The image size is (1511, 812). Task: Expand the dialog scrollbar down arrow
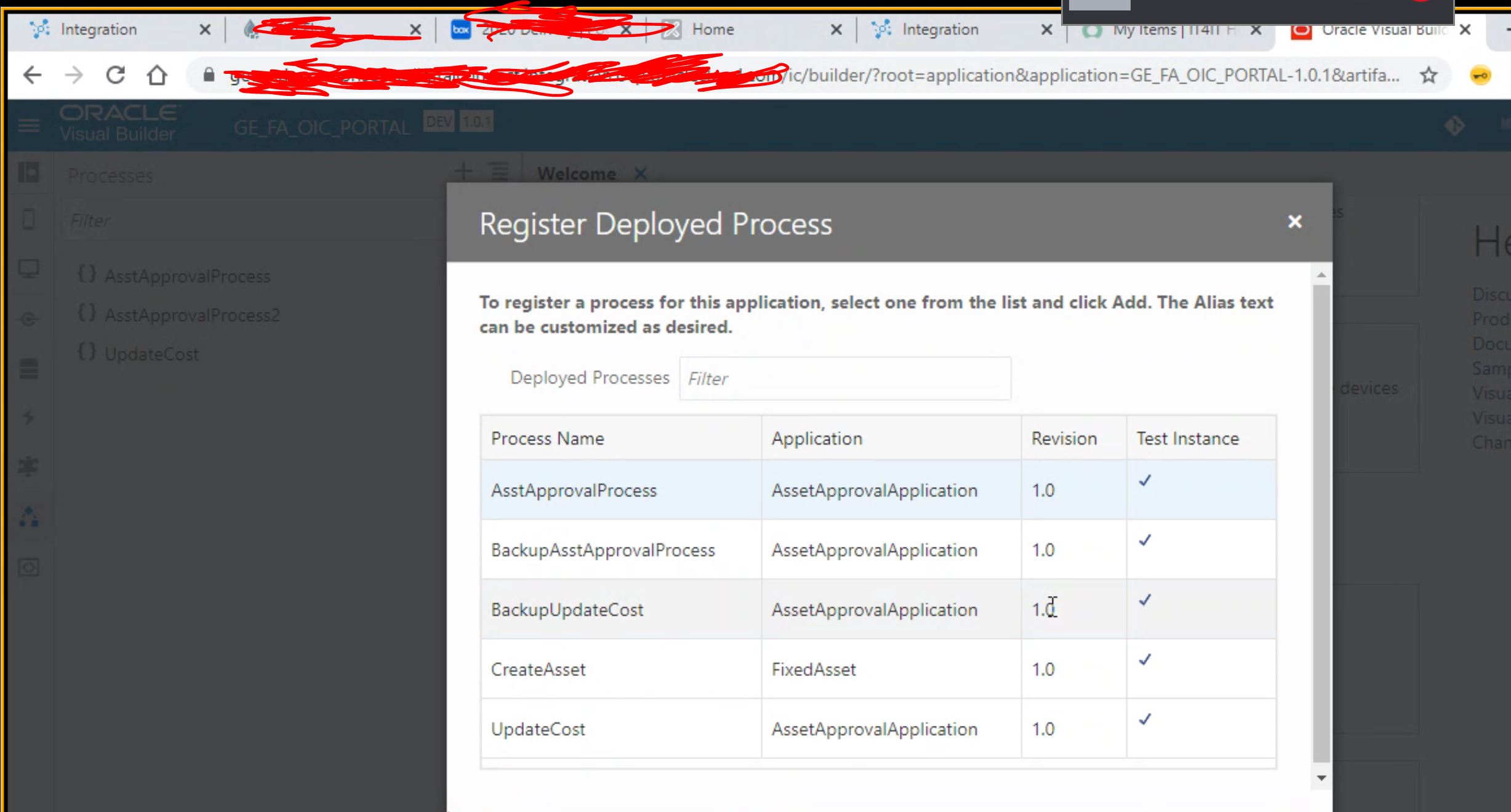pyautogui.click(x=1321, y=778)
